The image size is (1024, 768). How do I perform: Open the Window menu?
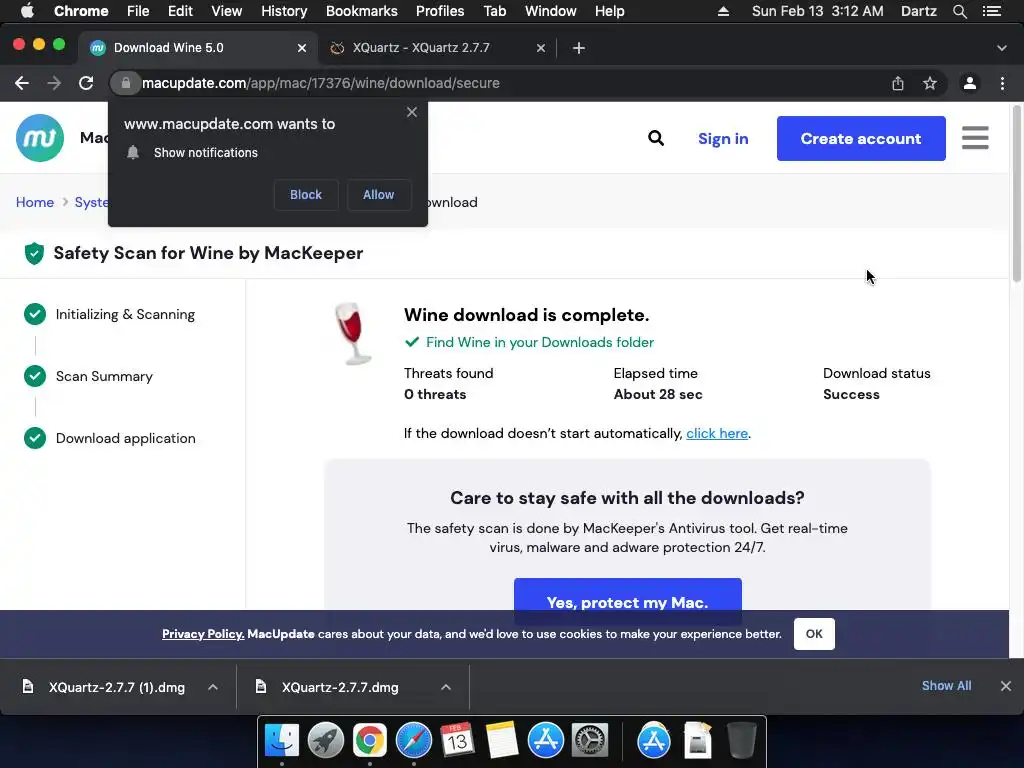[551, 11]
